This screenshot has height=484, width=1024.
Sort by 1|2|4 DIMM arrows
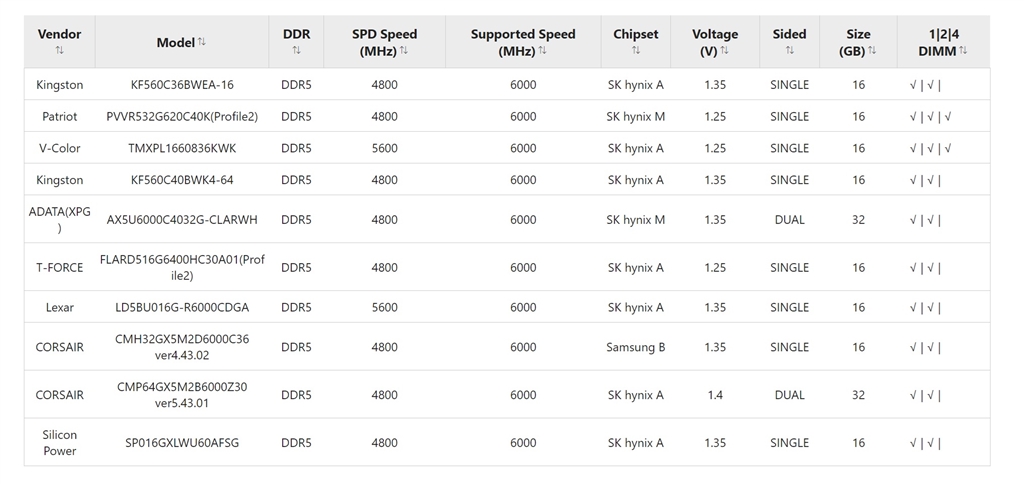(x=963, y=50)
